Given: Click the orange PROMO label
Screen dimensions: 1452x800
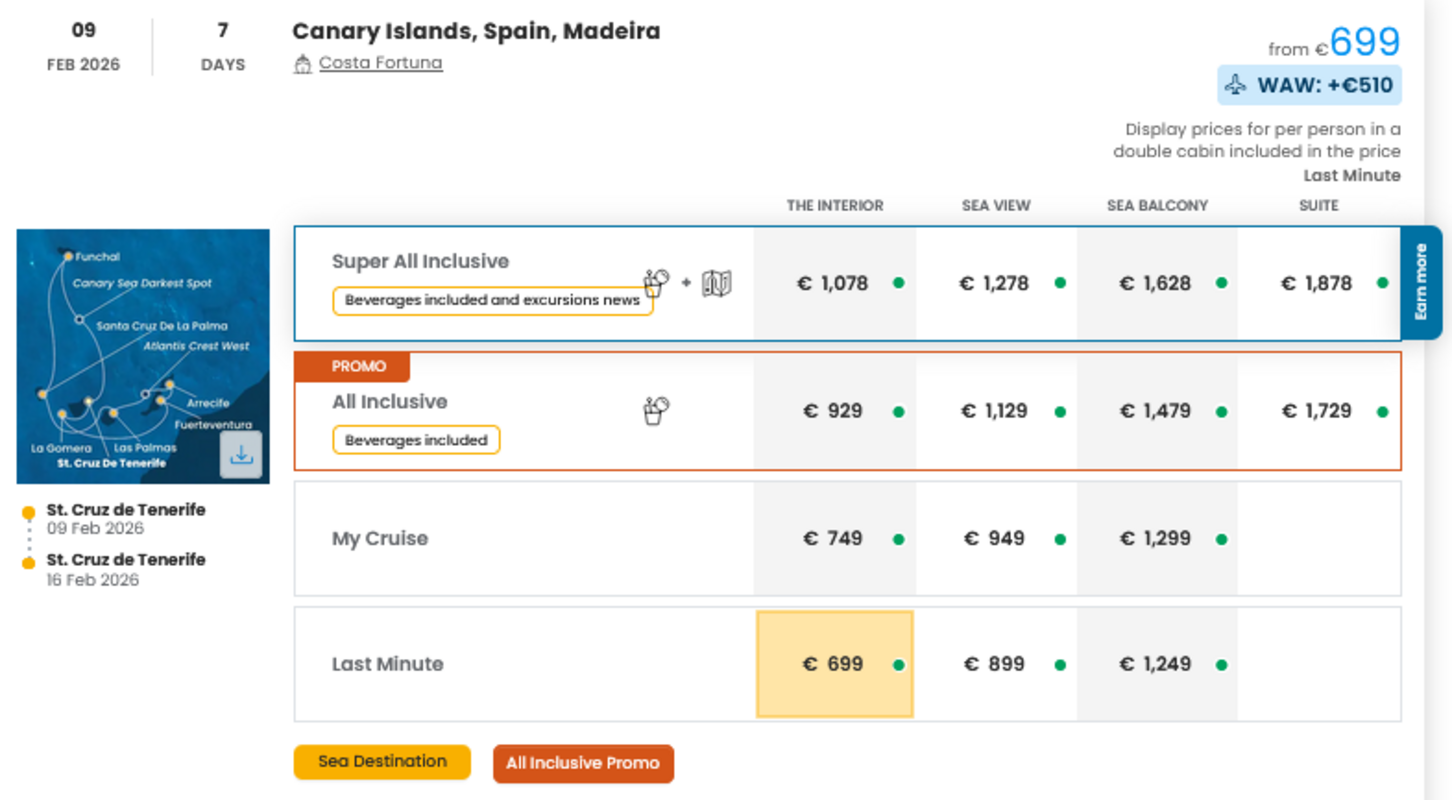Looking at the screenshot, I should point(352,367).
